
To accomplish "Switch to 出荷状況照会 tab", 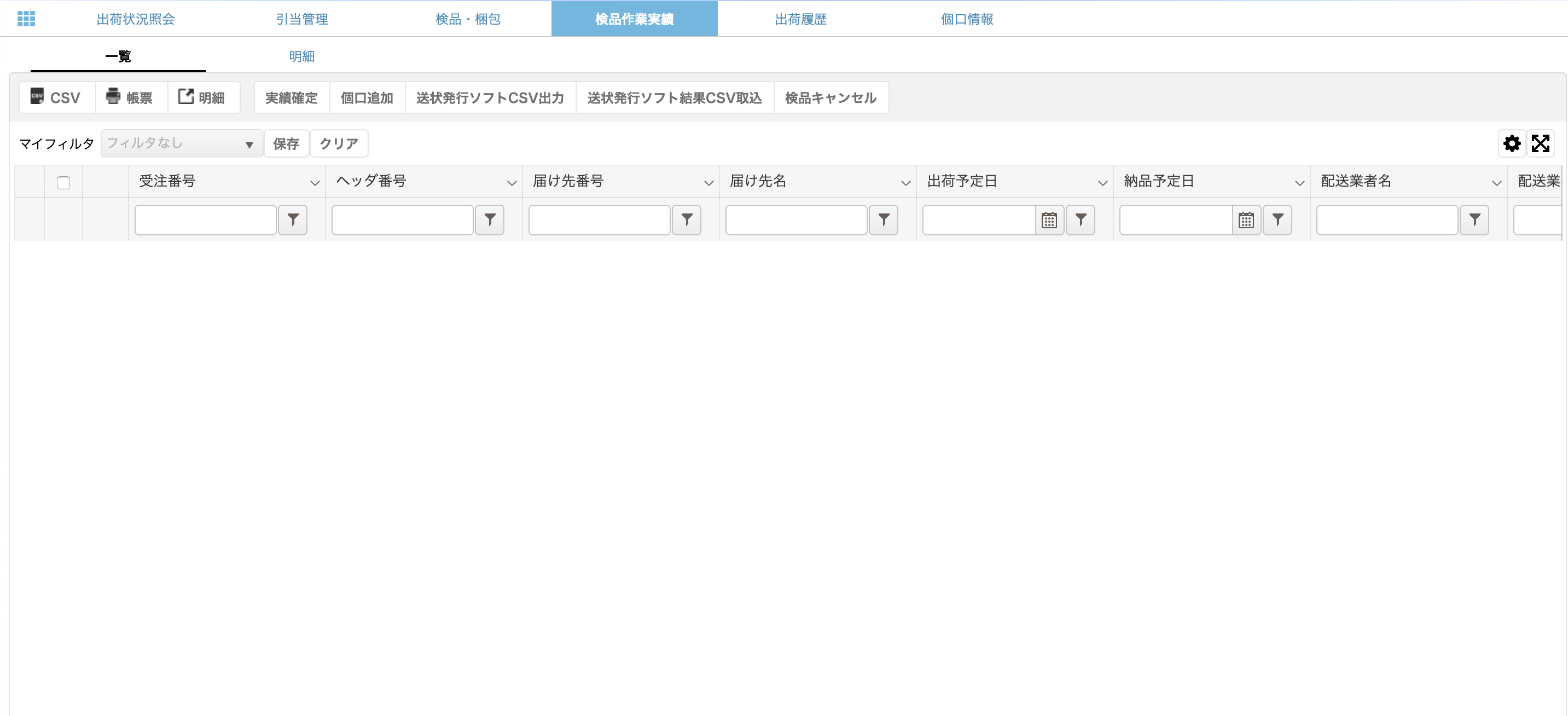I will 136,19.
